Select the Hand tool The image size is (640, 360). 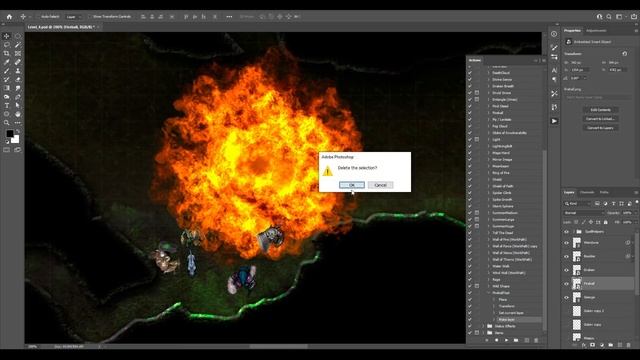(x=18, y=114)
